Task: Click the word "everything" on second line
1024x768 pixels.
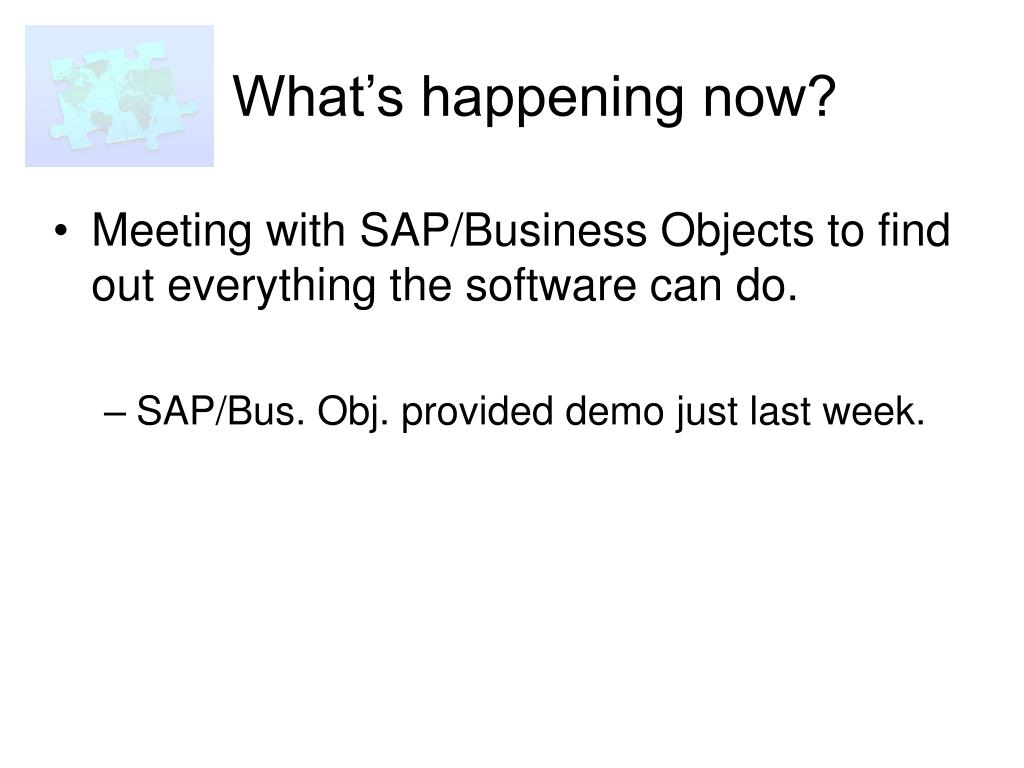Action: point(271,287)
